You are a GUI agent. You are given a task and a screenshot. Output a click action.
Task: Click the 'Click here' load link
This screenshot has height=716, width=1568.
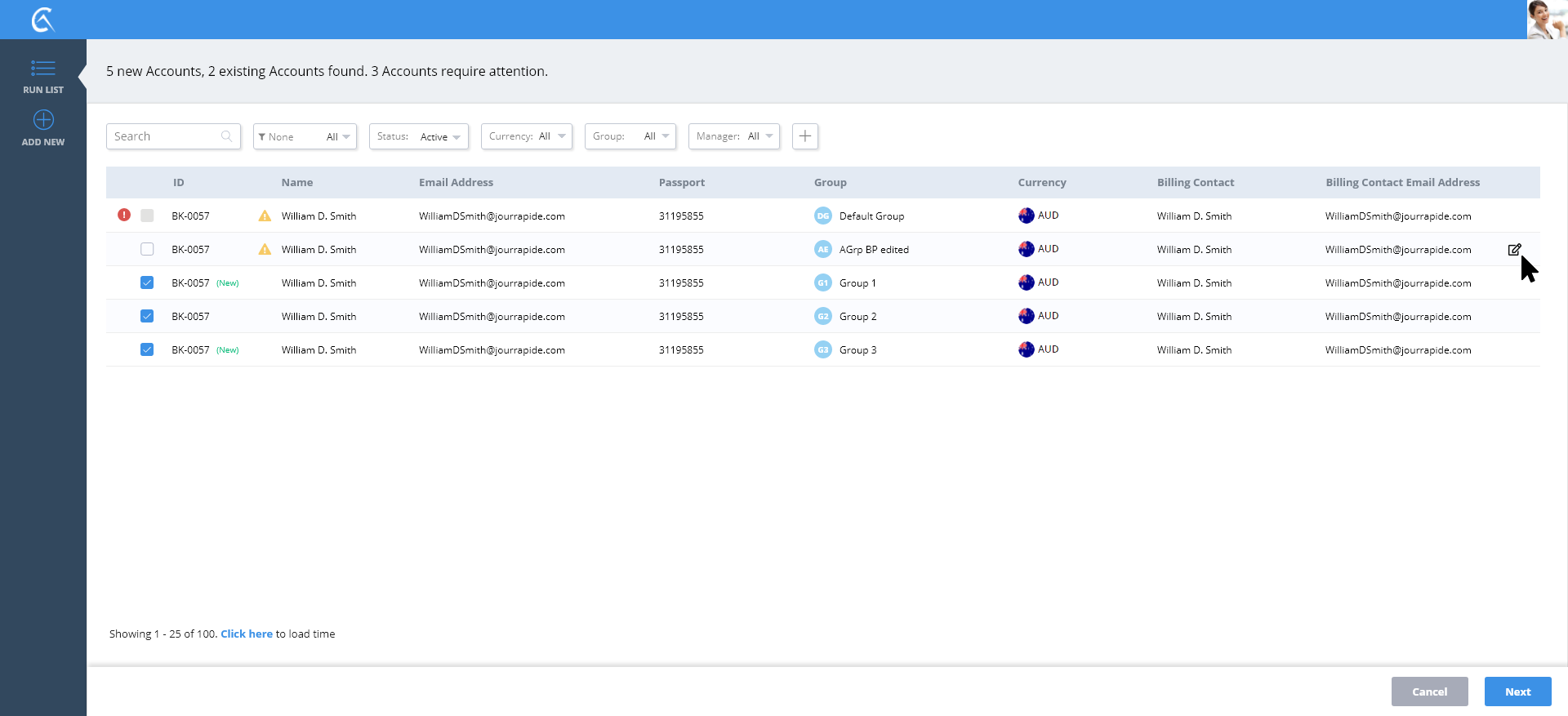point(247,634)
